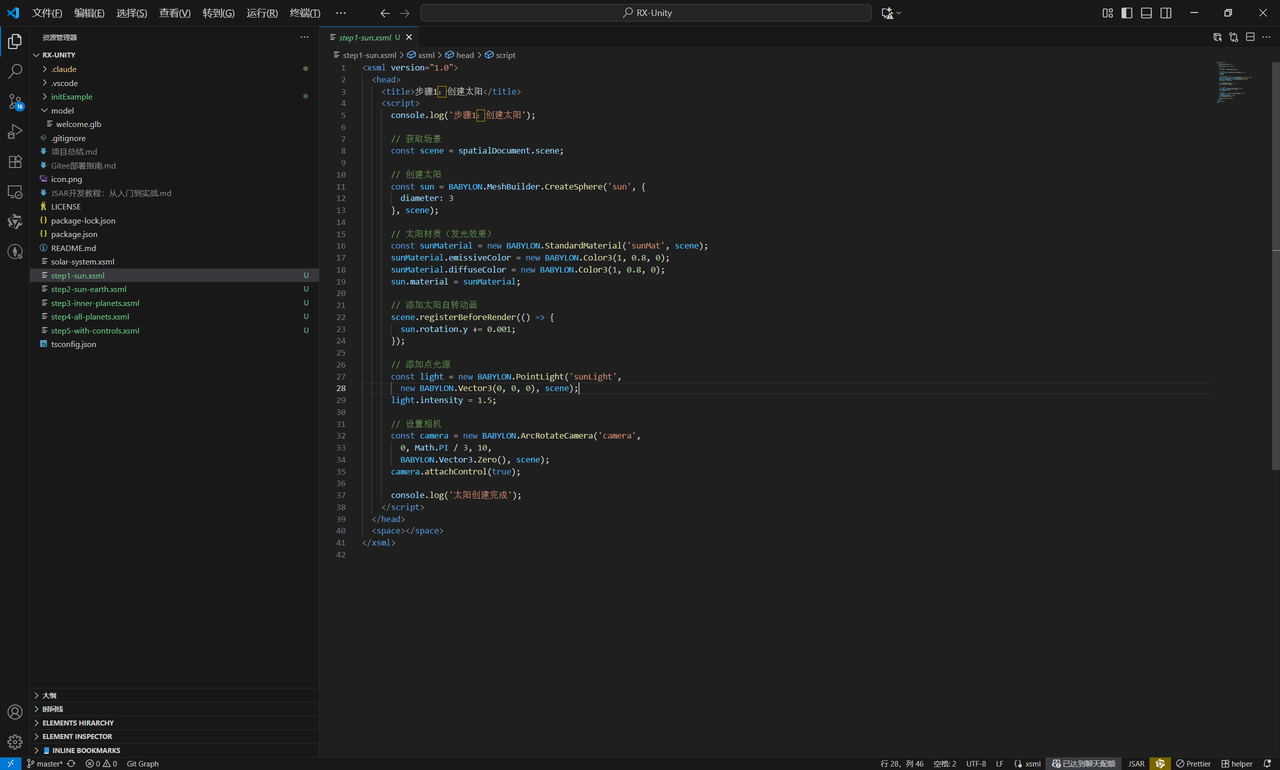
Task: Toggle the primary sidebar layout icon
Action: [x=1128, y=12]
